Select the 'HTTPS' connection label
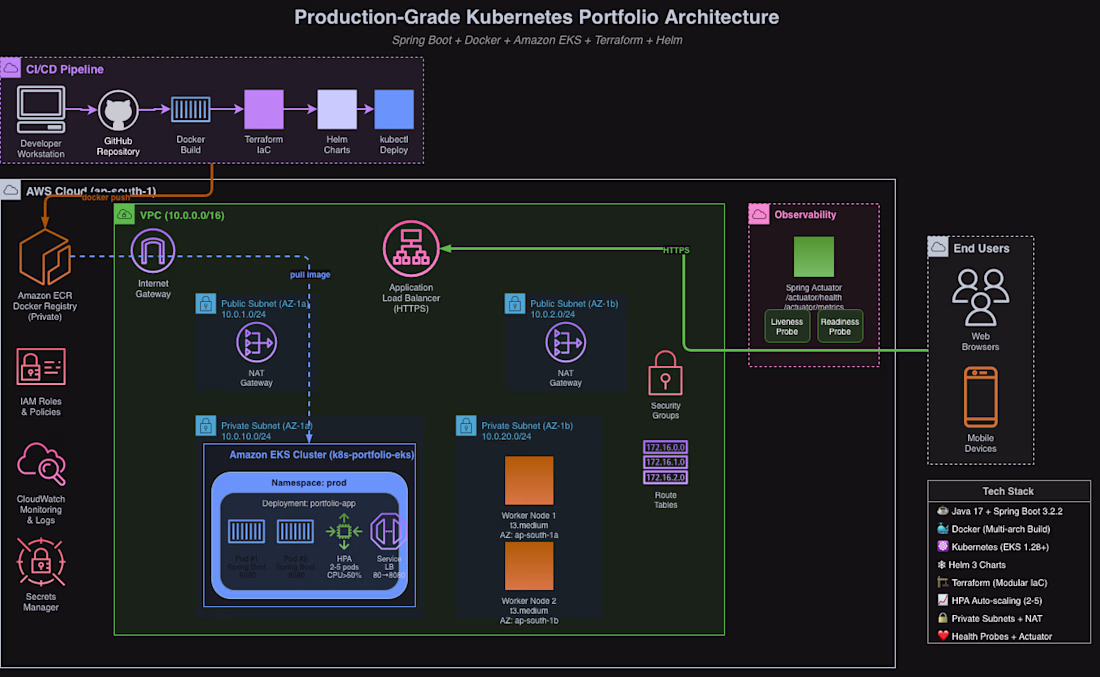The image size is (1100, 677). [676, 250]
